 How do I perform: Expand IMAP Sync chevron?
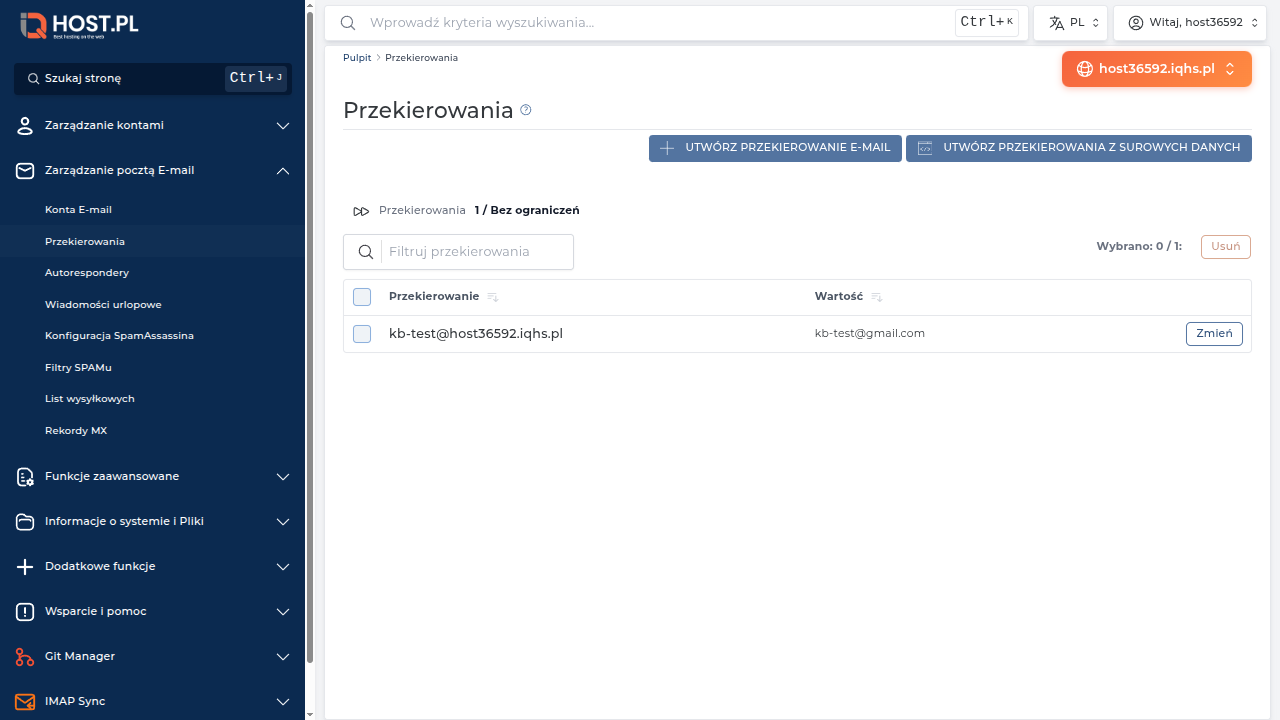(283, 702)
